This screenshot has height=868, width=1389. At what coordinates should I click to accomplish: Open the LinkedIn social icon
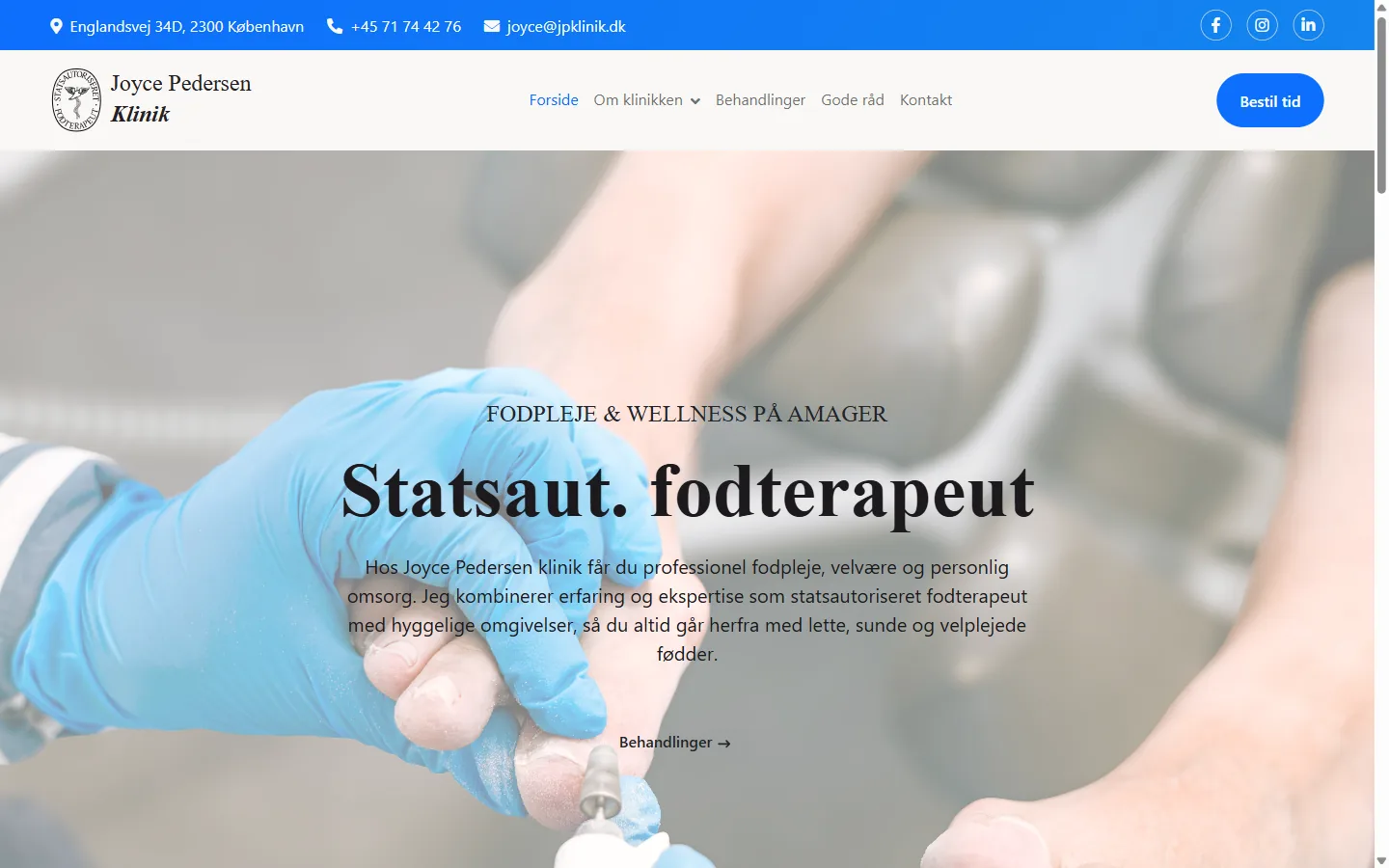click(x=1308, y=25)
